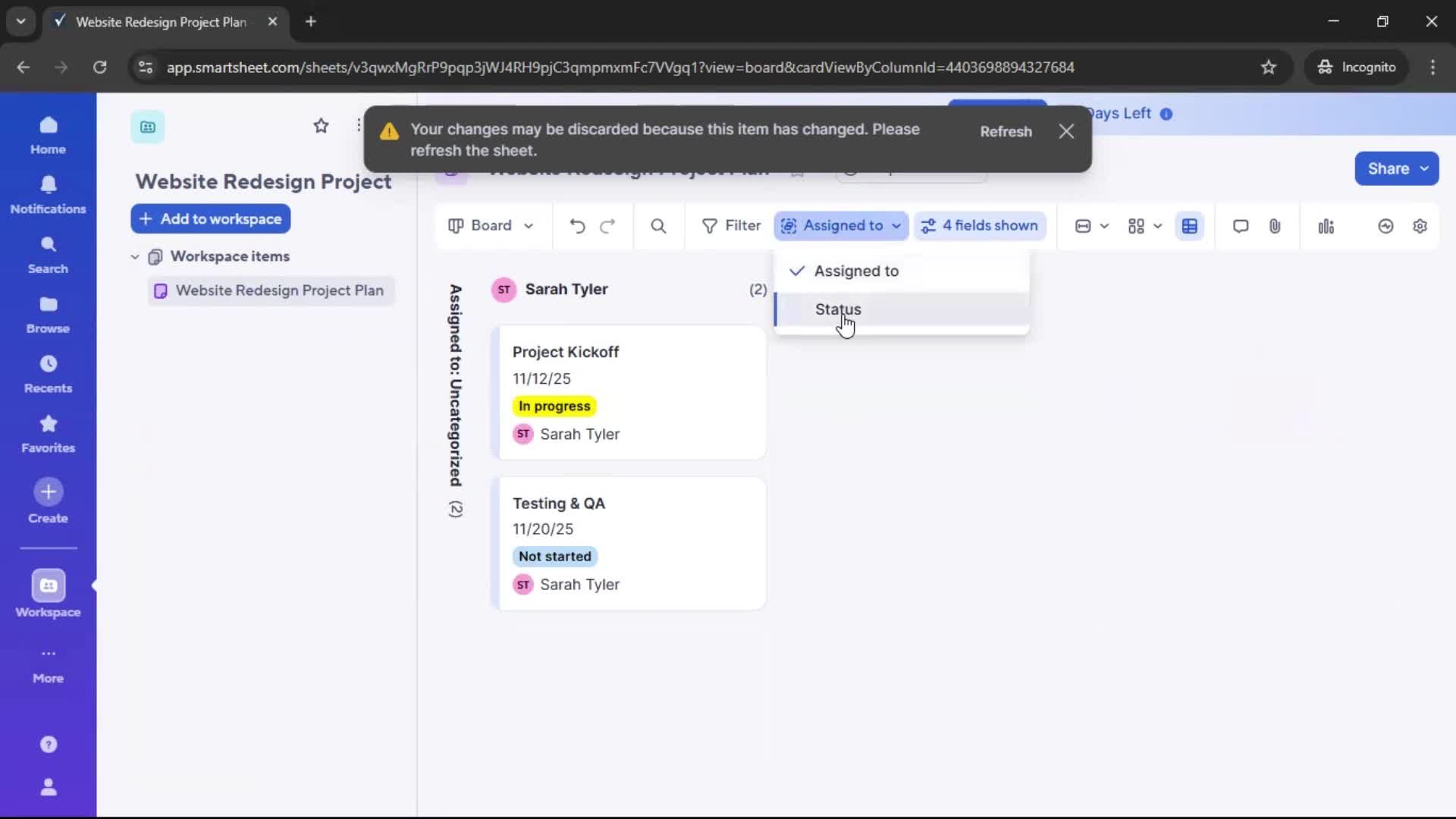Screen dimensions: 1456x819
Task: Star this sheet as a favorite
Action: pyautogui.click(x=321, y=125)
